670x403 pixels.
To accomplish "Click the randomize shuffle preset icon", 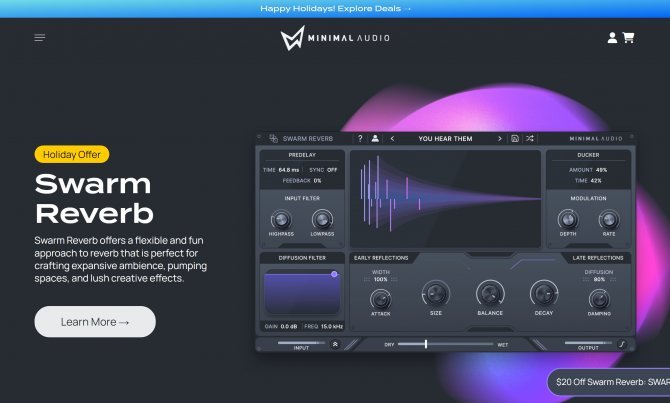I will coord(530,138).
